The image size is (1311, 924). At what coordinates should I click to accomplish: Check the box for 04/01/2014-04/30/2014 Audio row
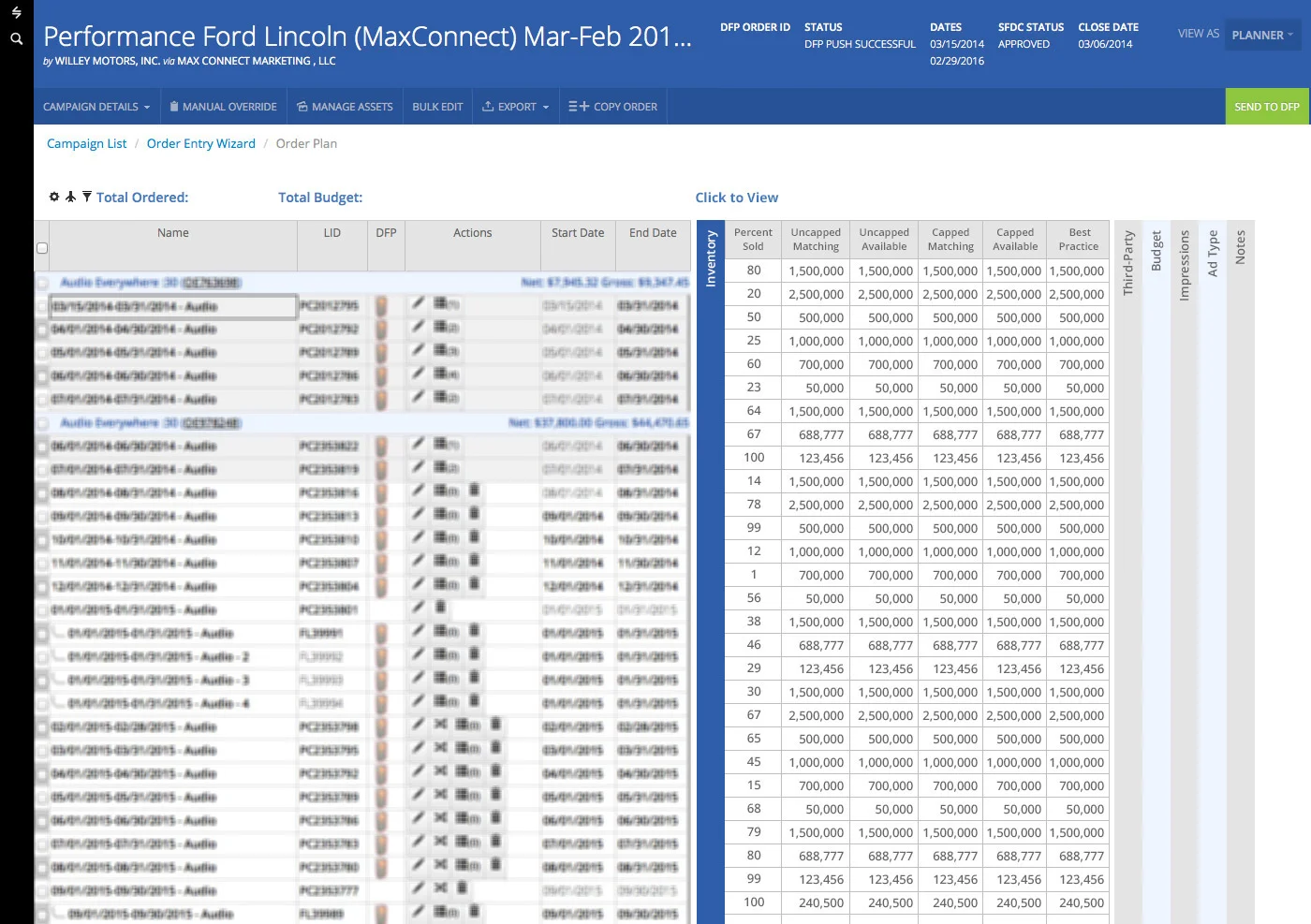tap(42, 330)
